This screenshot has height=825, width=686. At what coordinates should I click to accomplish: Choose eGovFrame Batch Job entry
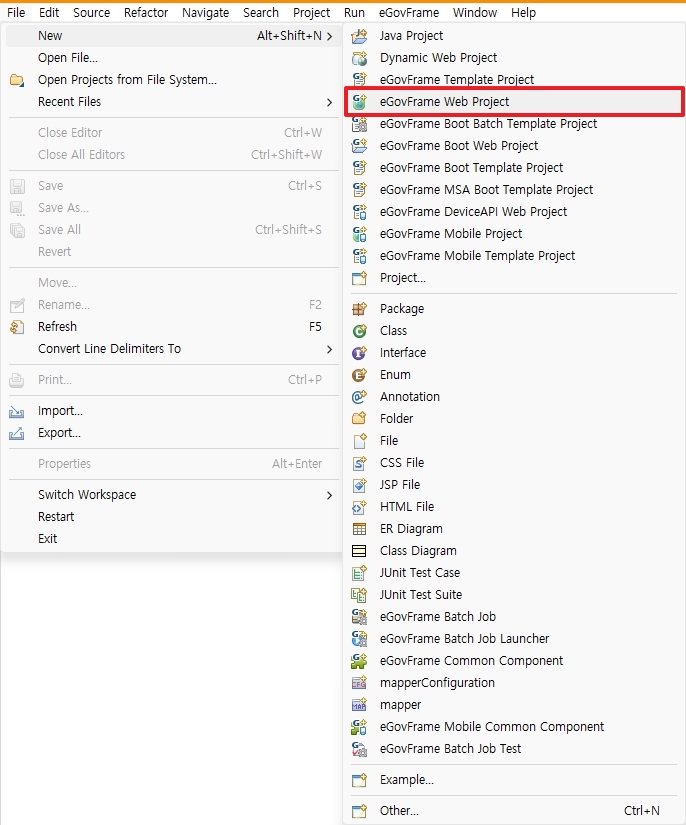click(x=514, y=617)
